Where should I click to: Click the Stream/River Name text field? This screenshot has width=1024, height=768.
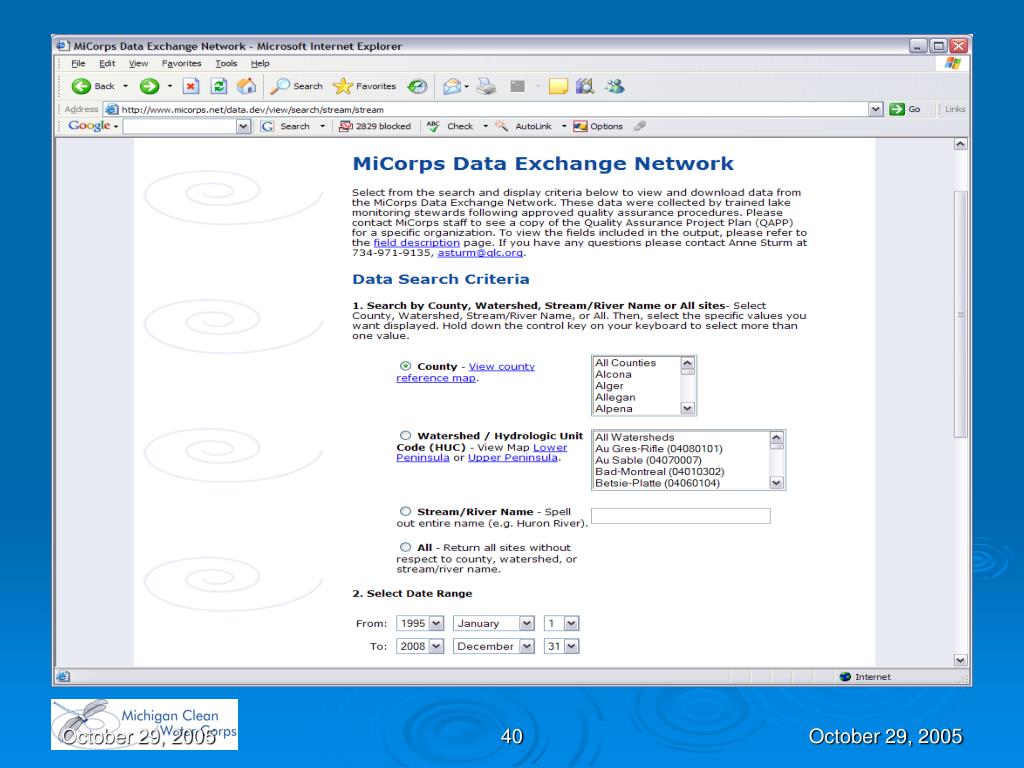(x=680, y=516)
